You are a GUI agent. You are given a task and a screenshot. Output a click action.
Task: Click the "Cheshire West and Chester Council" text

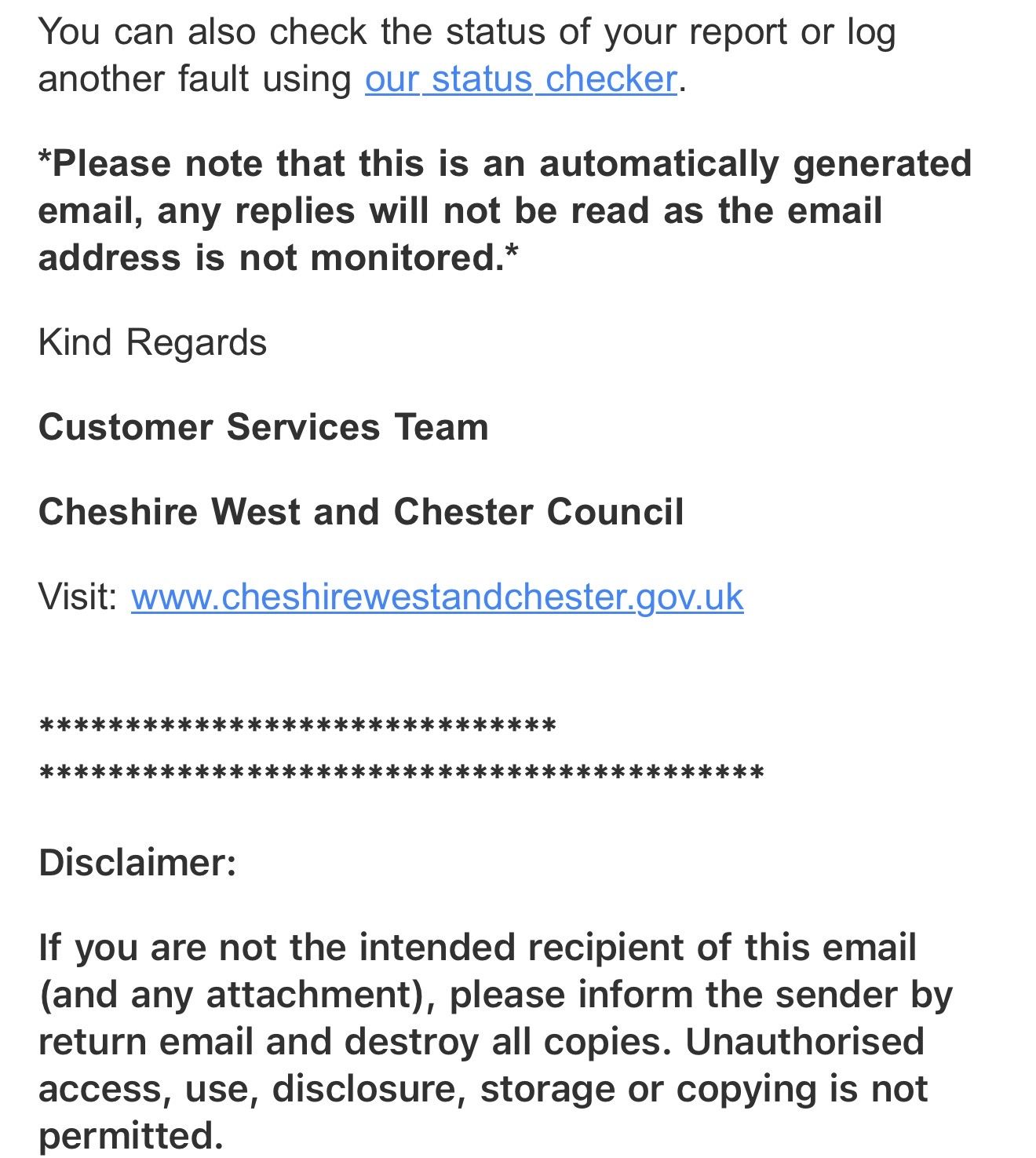click(x=360, y=512)
